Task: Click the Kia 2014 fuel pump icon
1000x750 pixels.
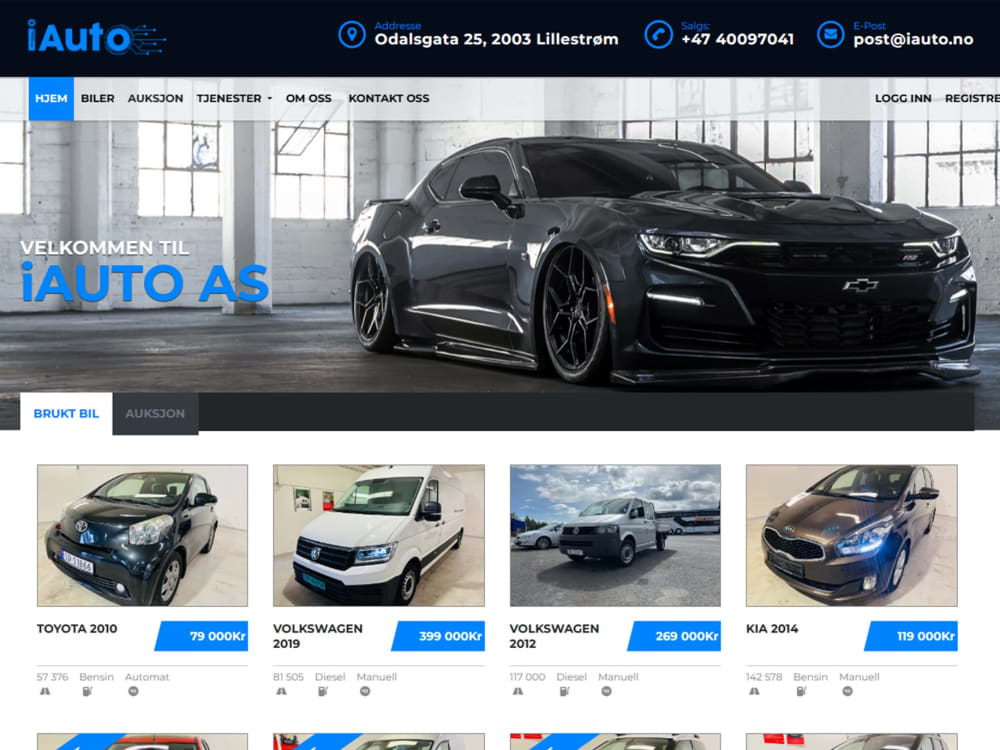Action: 802,691
